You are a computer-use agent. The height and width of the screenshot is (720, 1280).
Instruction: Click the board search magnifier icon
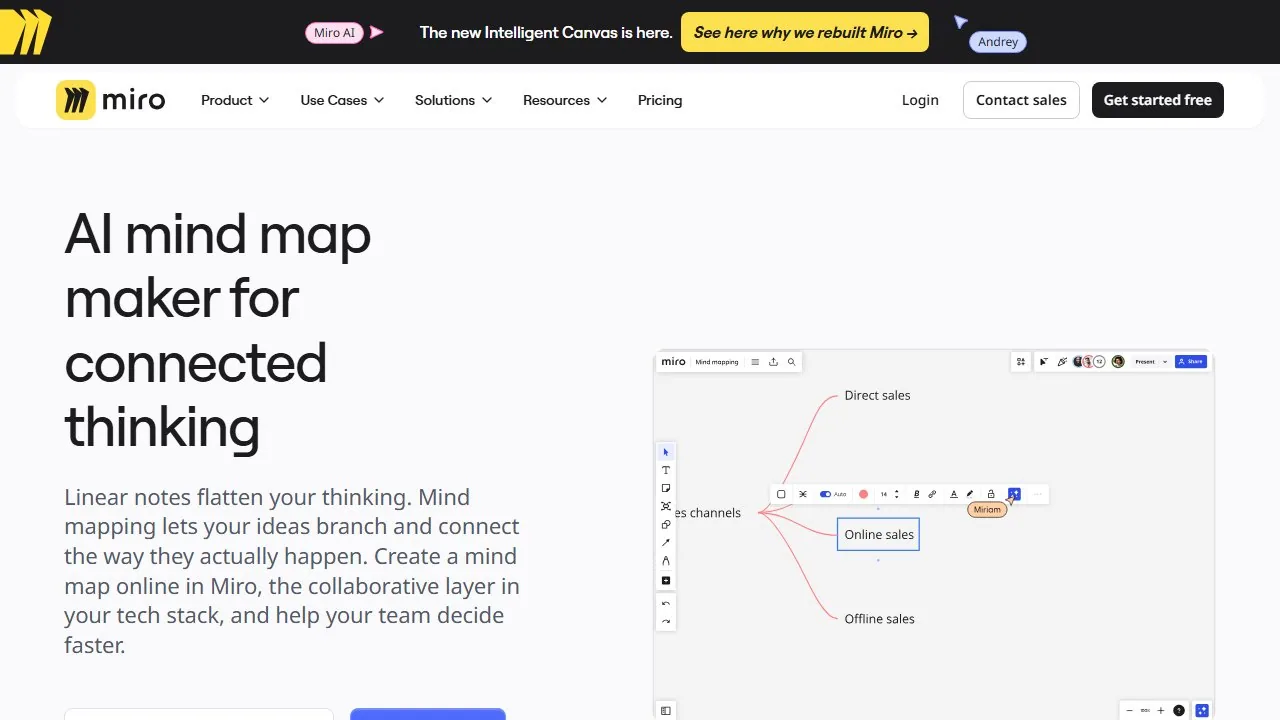click(x=791, y=362)
